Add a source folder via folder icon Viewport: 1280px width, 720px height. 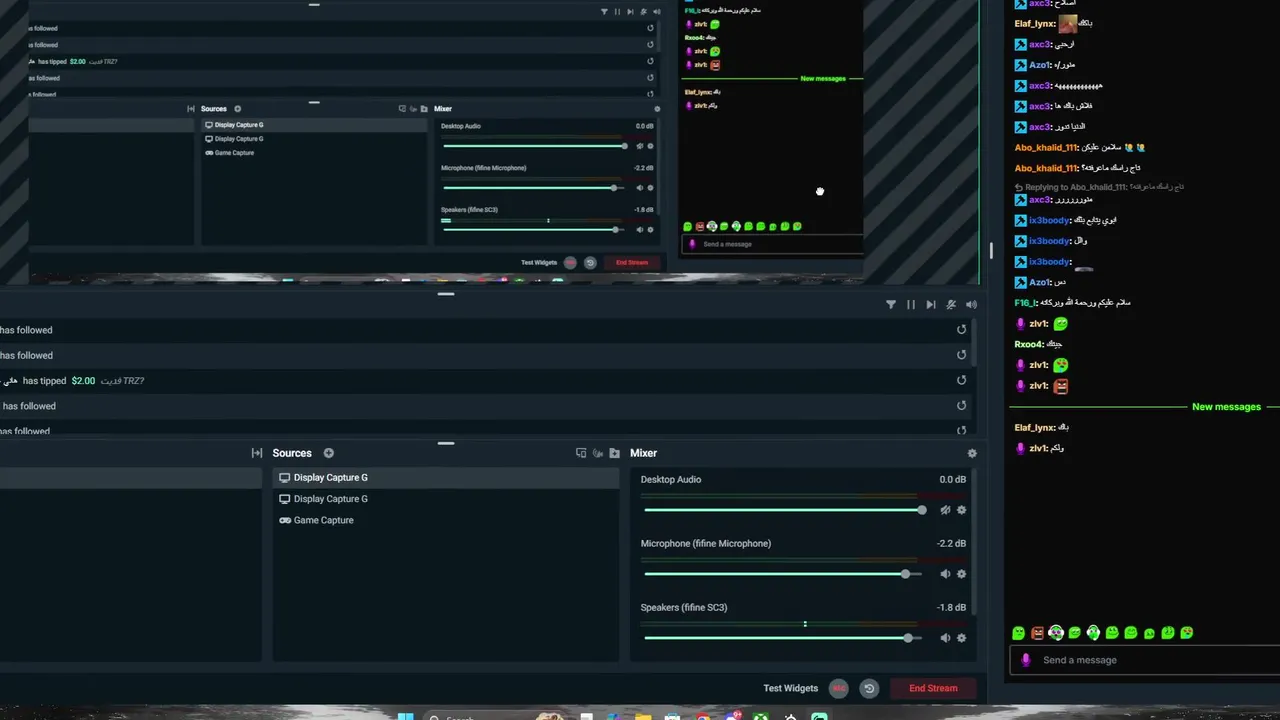click(615, 453)
